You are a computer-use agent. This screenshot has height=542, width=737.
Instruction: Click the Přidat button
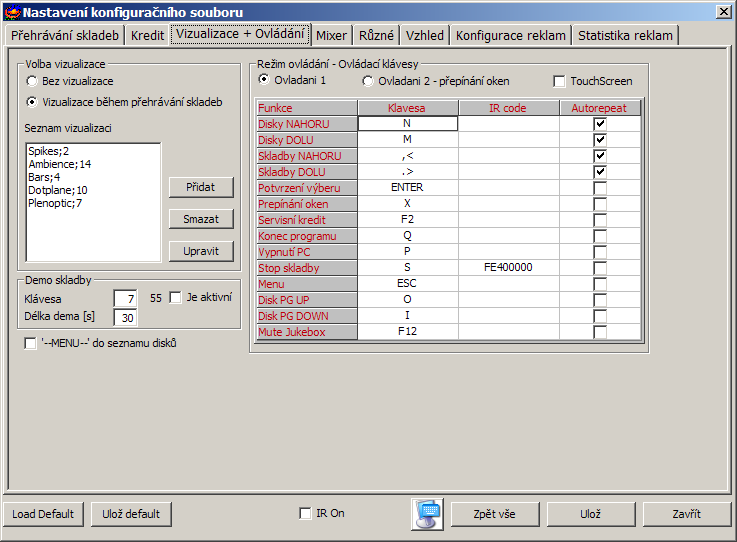[201, 187]
